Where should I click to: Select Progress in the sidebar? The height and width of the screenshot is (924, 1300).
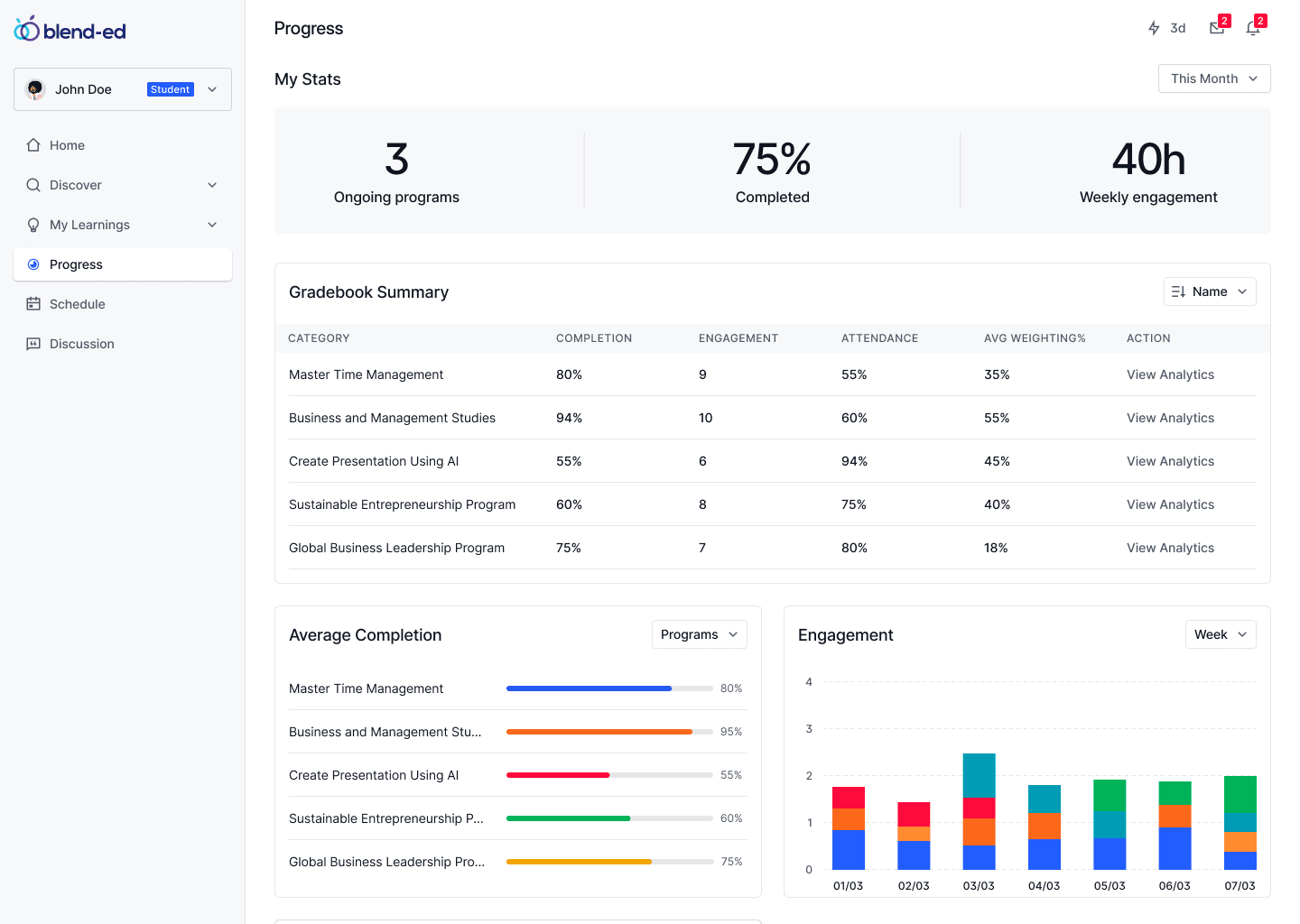(77, 264)
